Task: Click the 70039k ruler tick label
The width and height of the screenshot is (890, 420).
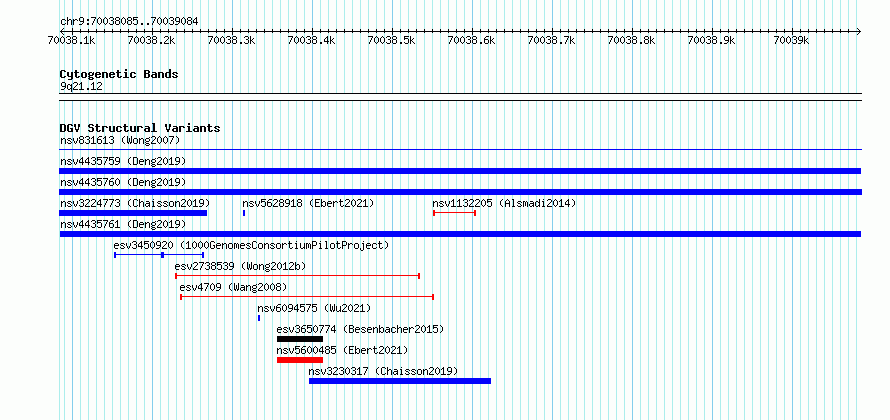Action: click(791, 40)
